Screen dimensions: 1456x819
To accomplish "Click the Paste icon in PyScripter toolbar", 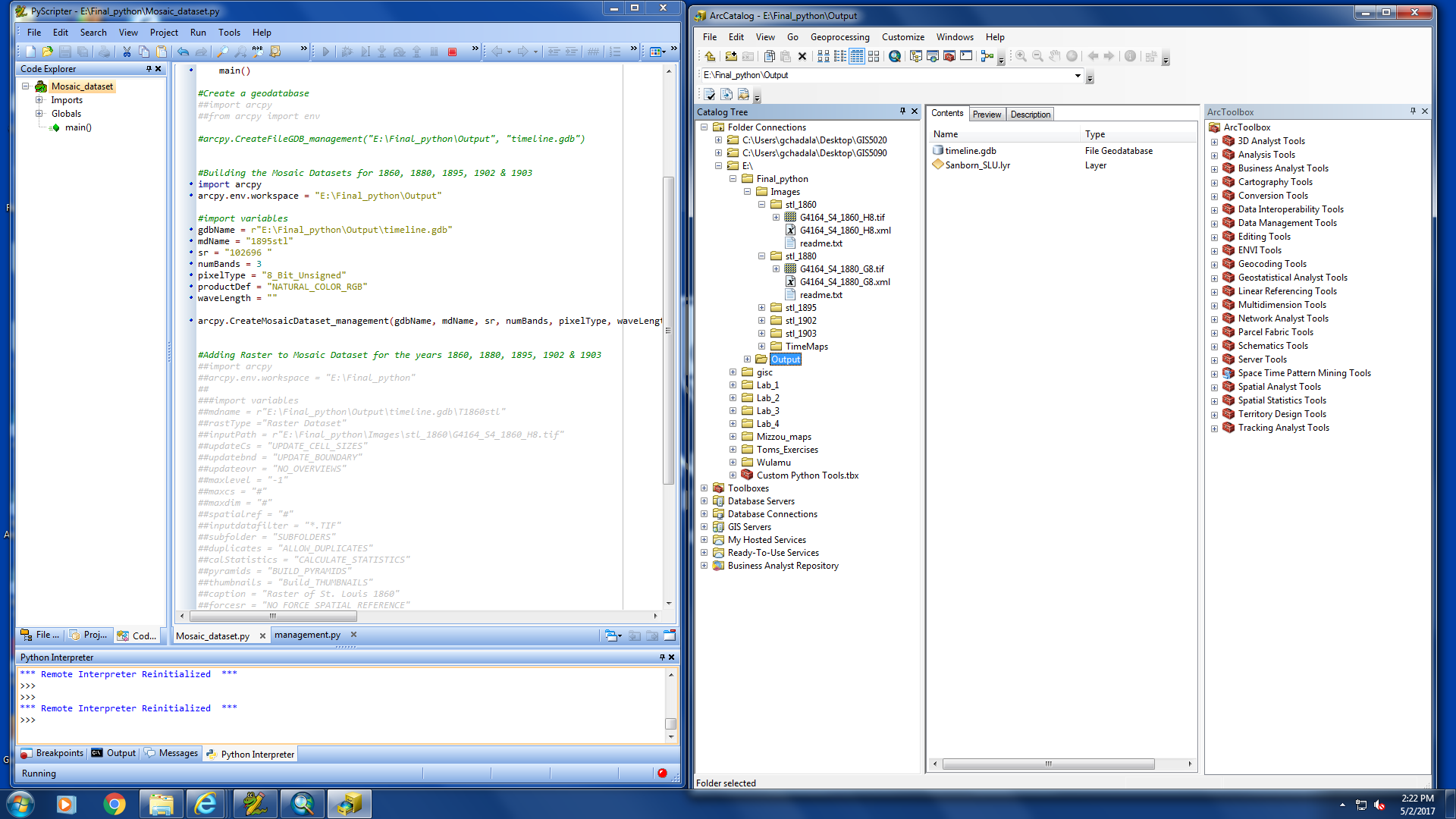I will click(x=162, y=52).
